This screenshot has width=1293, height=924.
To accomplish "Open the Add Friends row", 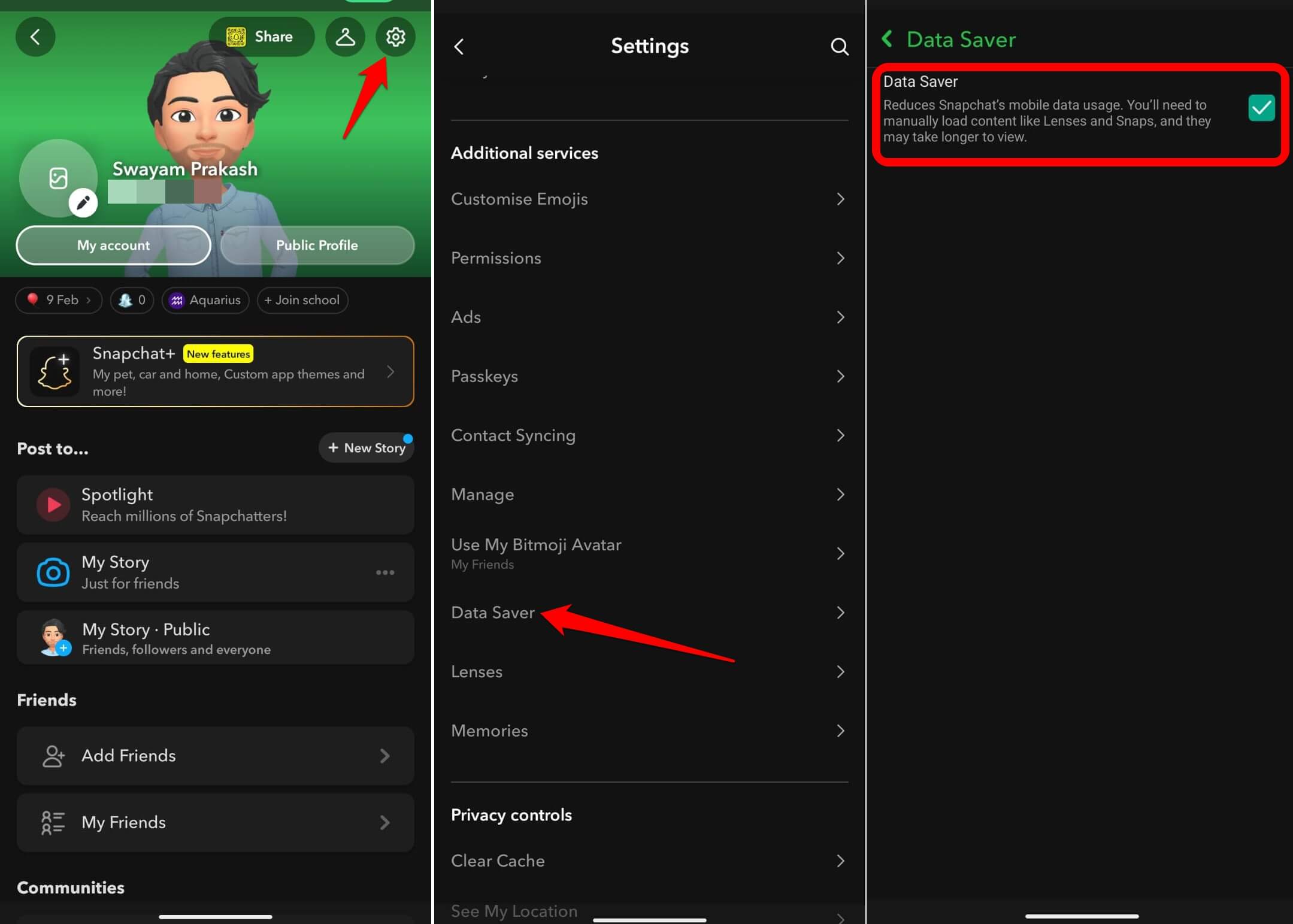I will pos(216,756).
